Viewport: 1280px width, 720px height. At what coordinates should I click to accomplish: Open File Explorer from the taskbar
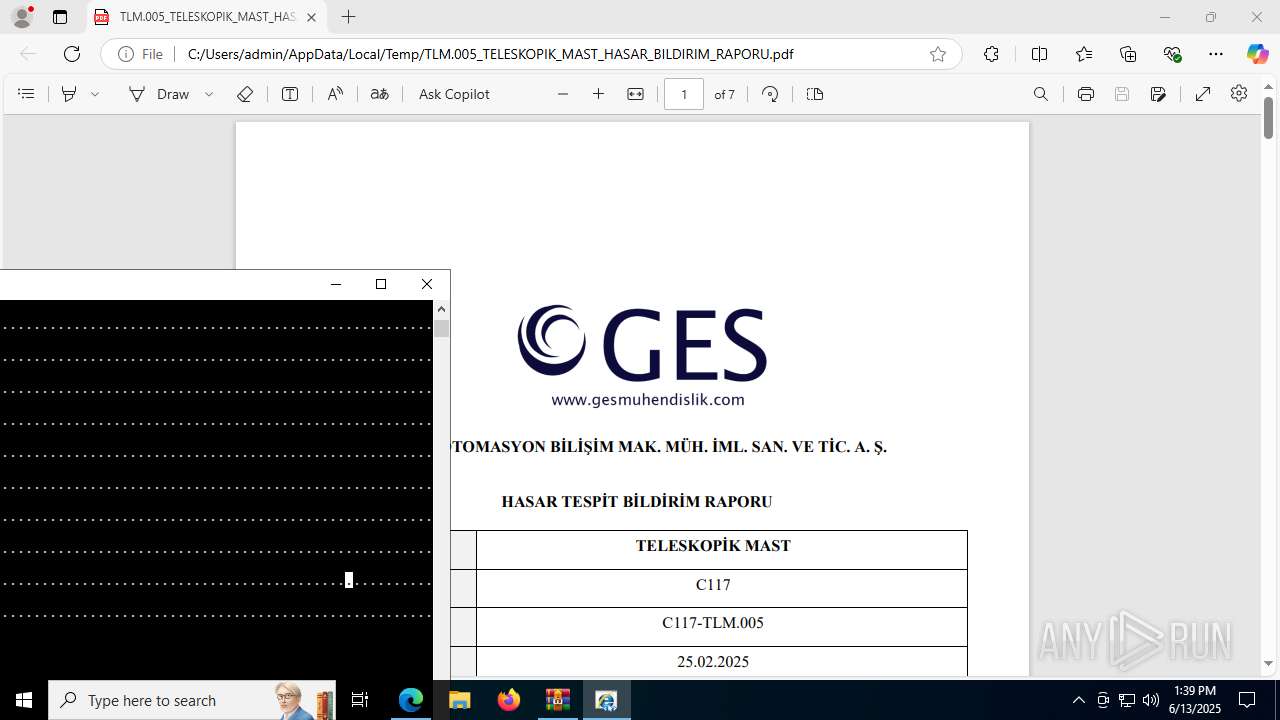[x=459, y=700]
